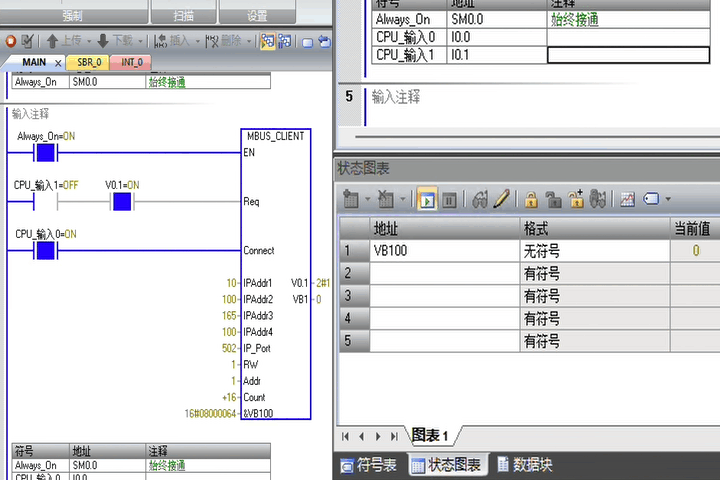Click the Count value +16
The width and height of the screenshot is (720, 480).
click(229, 397)
